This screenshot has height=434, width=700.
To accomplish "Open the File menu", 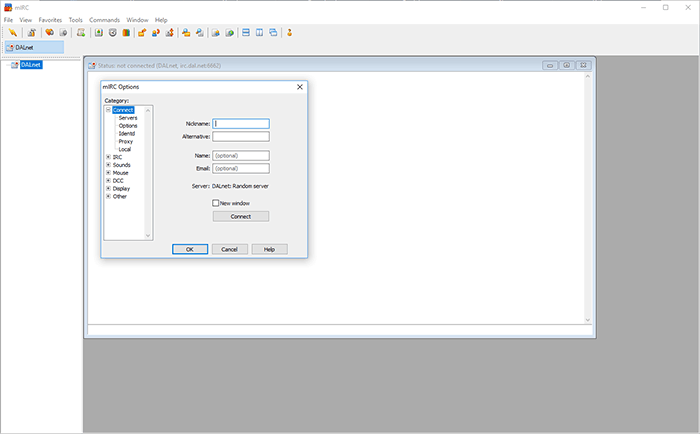I will [x=8, y=20].
